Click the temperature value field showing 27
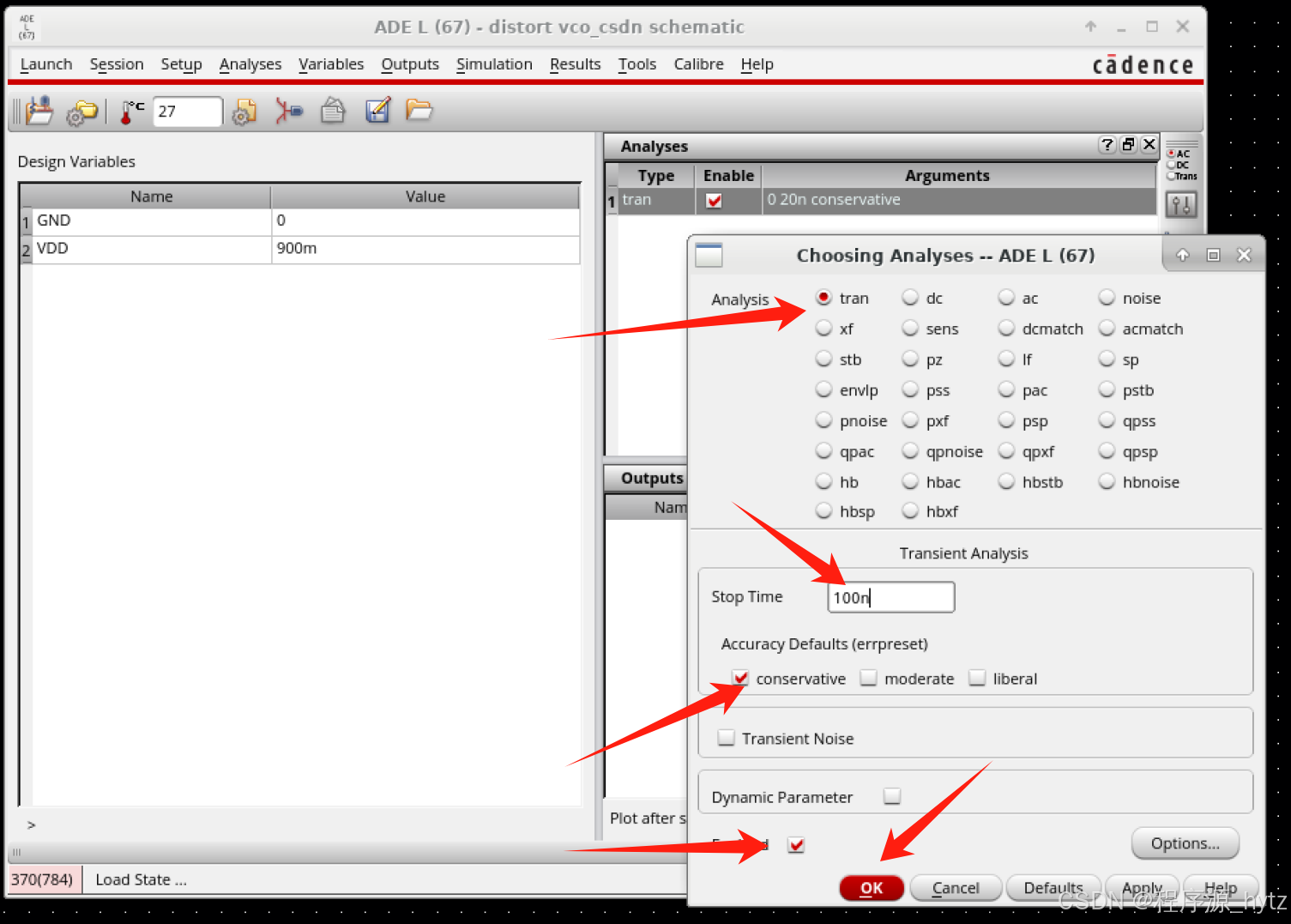1291x924 pixels. coord(187,112)
